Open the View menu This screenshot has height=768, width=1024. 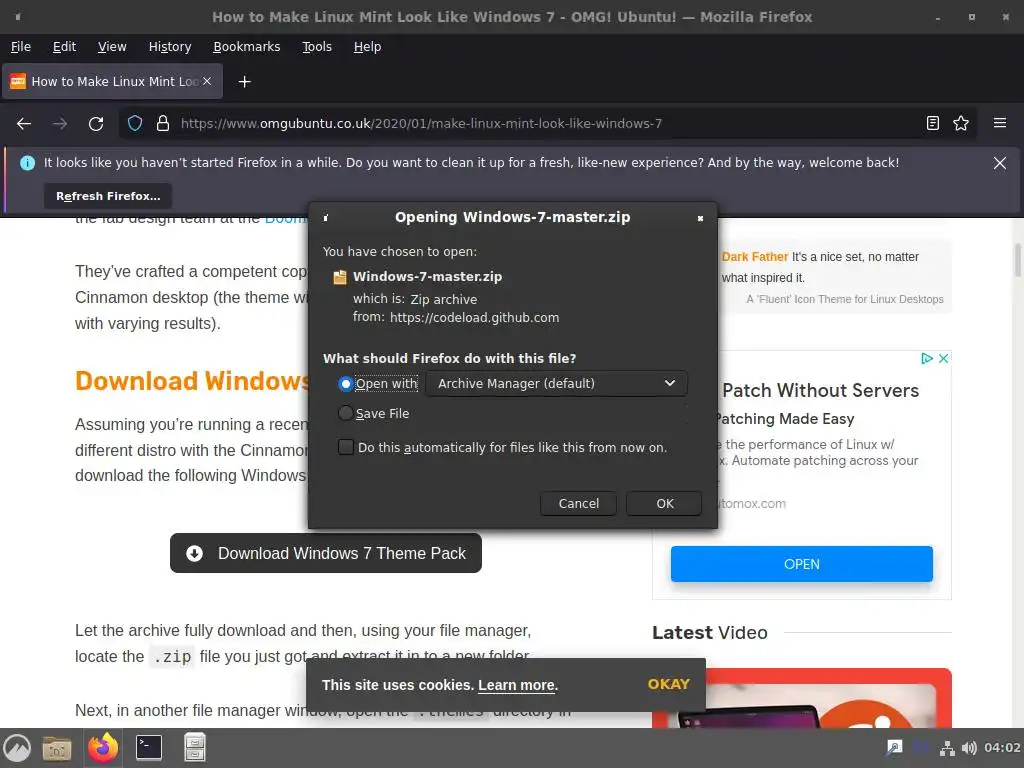[112, 47]
